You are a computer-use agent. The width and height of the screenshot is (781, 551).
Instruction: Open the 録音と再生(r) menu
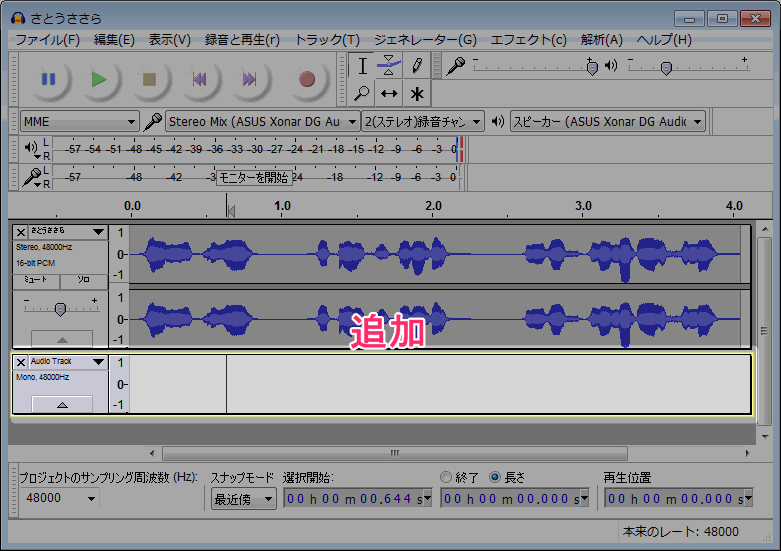pos(242,40)
